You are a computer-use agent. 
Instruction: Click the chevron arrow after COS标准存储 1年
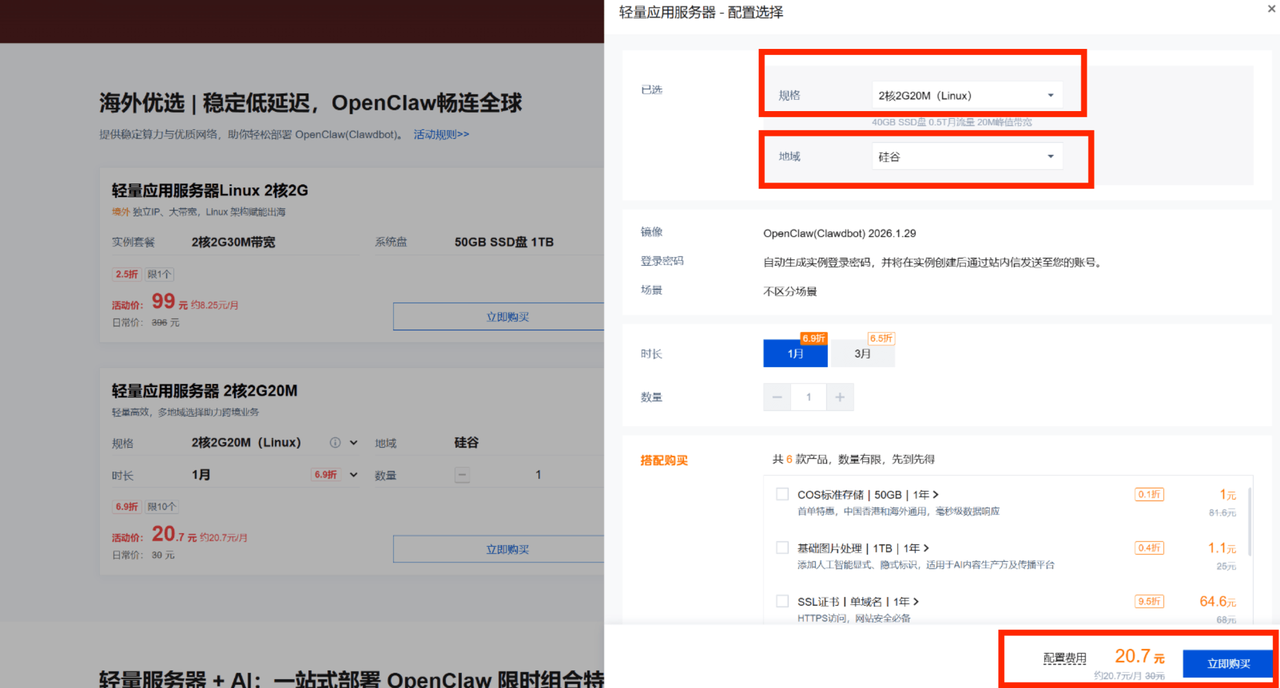[x=936, y=495]
